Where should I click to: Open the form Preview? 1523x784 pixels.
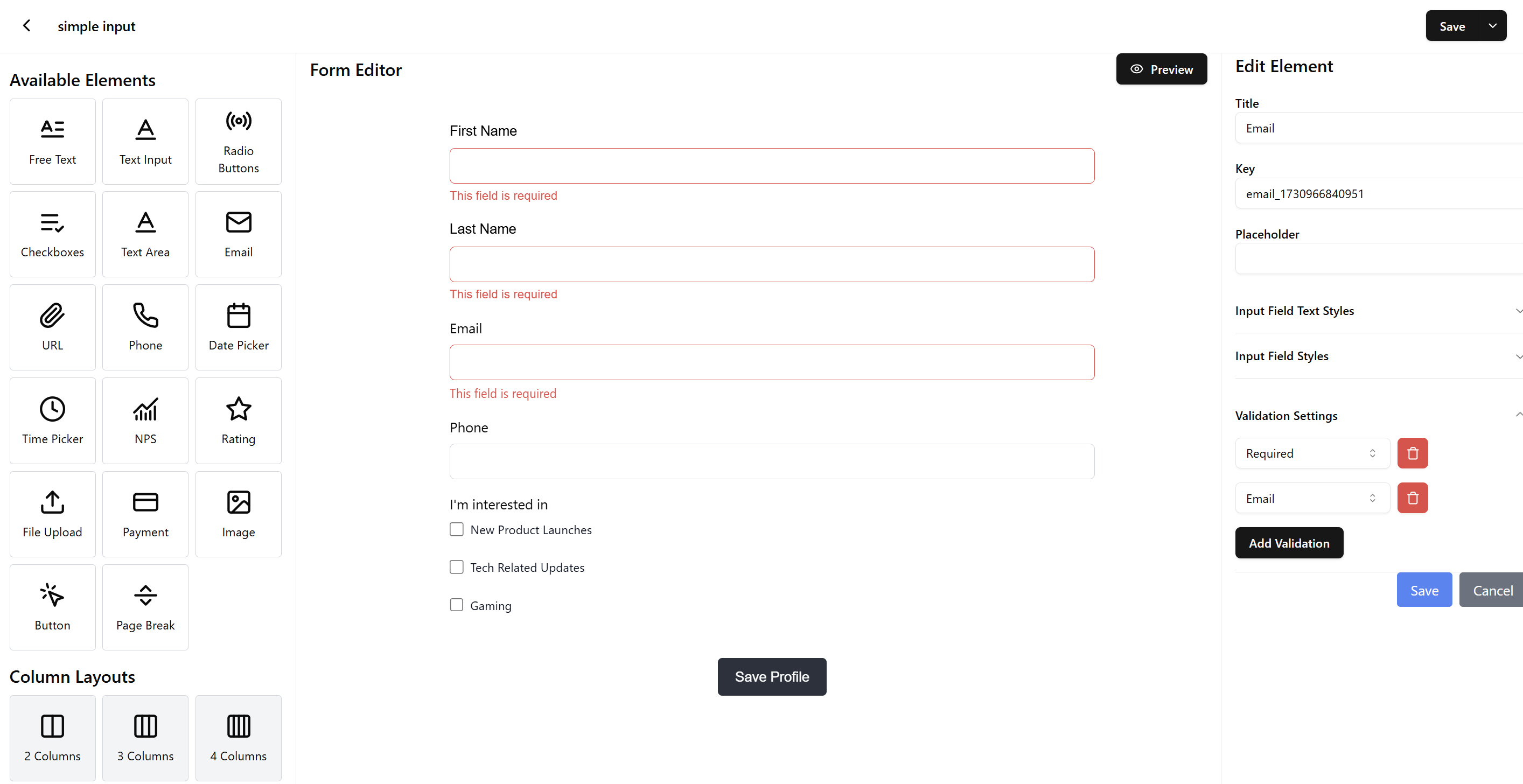(x=1161, y=68)
